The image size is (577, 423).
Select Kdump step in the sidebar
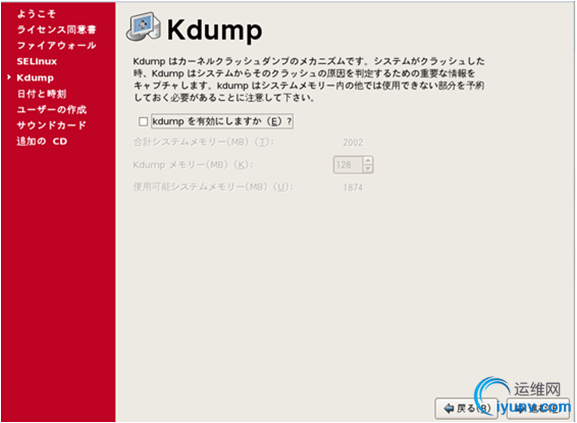click(35, 78)
